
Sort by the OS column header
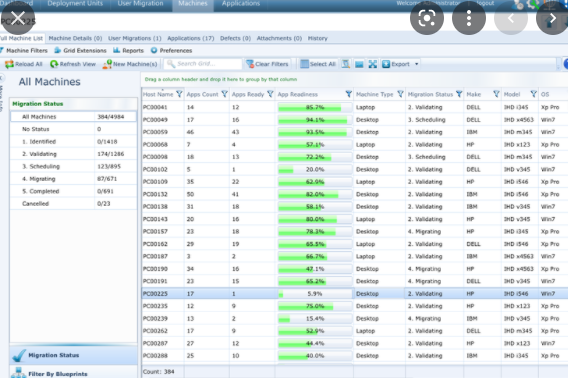(545, 94)
